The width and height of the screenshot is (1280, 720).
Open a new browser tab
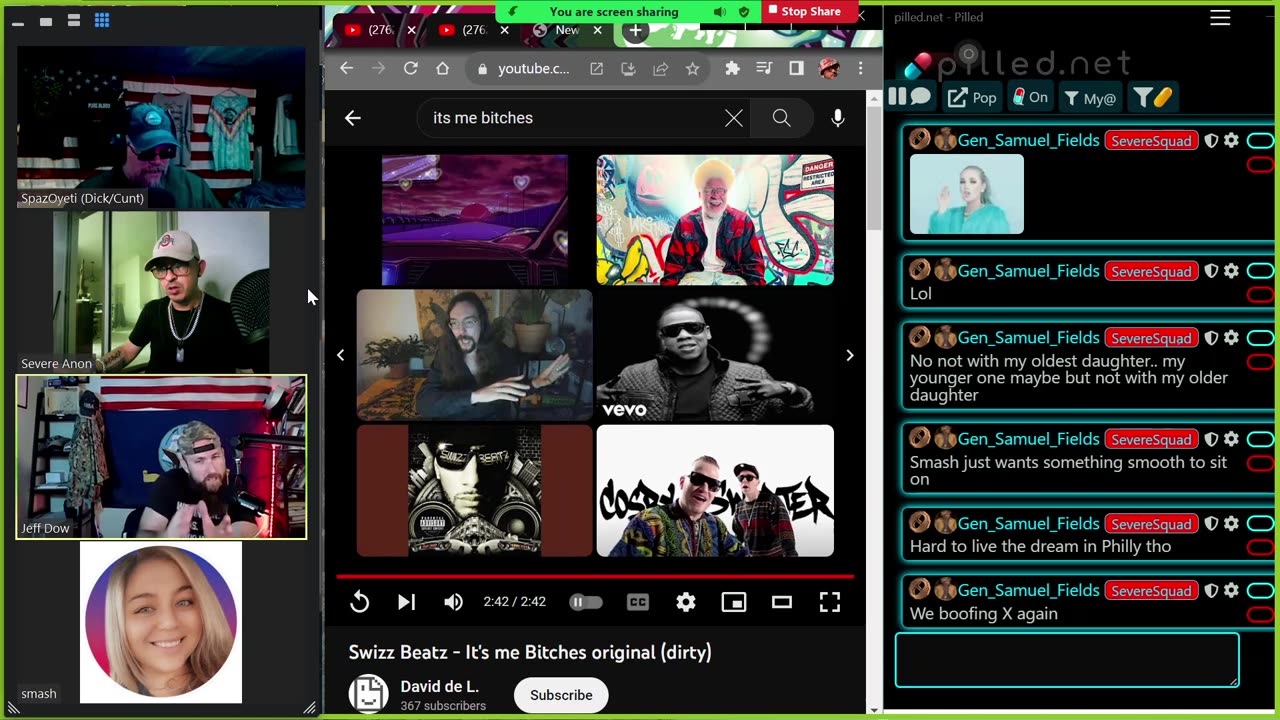point(635,30)
